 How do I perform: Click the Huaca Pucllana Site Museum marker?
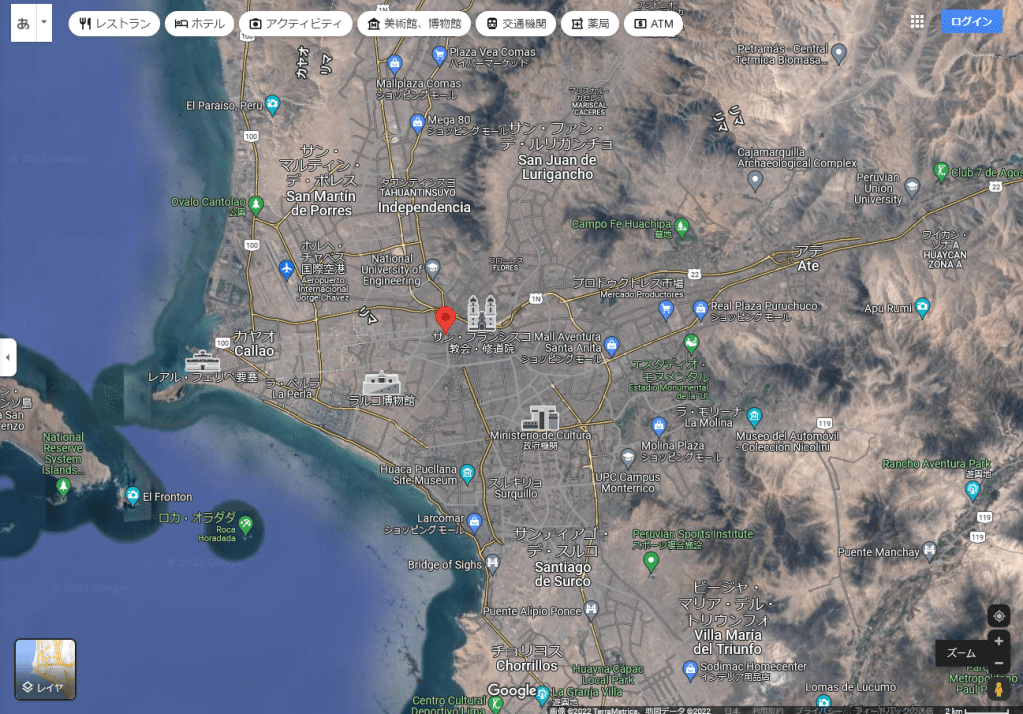468,472
